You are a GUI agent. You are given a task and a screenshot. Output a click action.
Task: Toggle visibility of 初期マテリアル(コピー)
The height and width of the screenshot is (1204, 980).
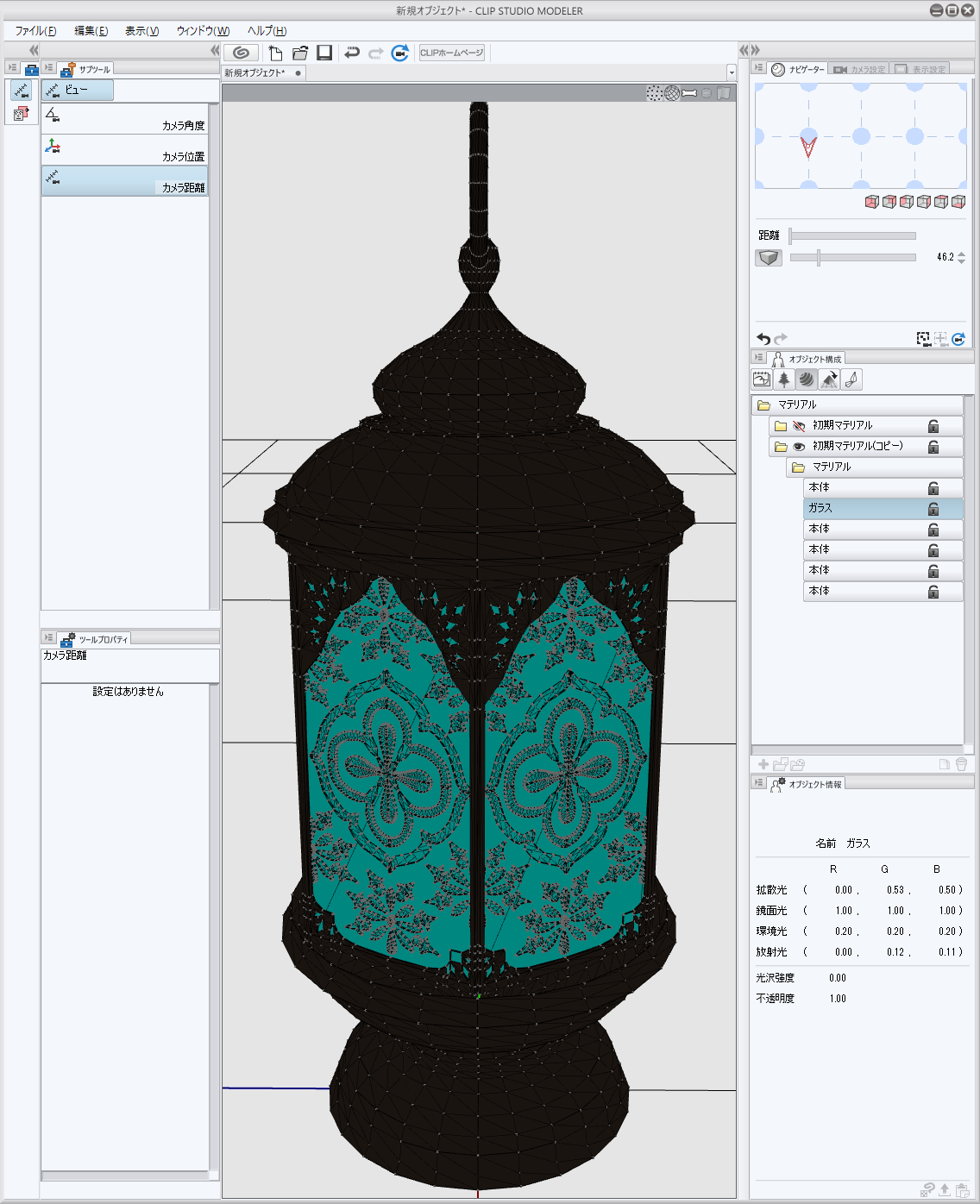click(799, 446)
